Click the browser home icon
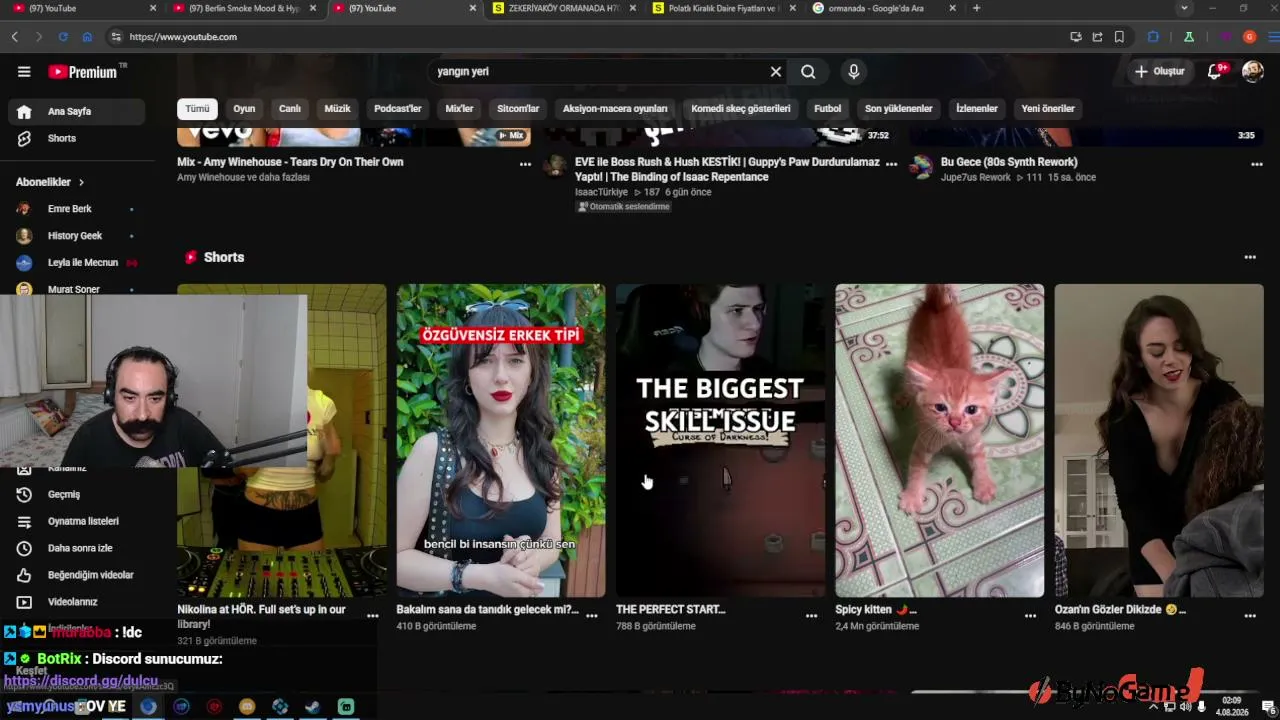 coord(87,37)
